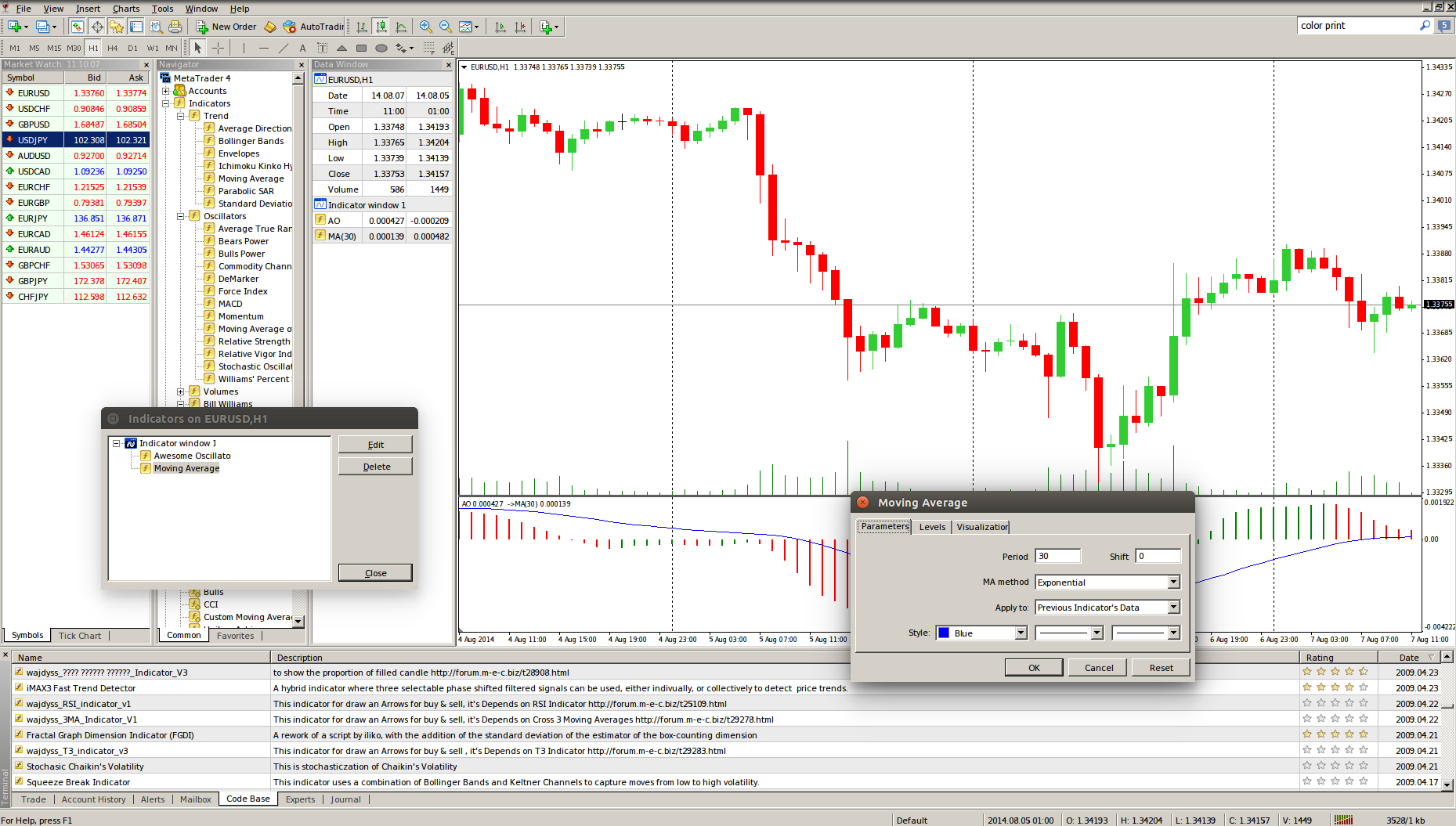Click the Zoom In magnifier icon
The height and width of the screenshot is (826, 1456).
point(425,27)
